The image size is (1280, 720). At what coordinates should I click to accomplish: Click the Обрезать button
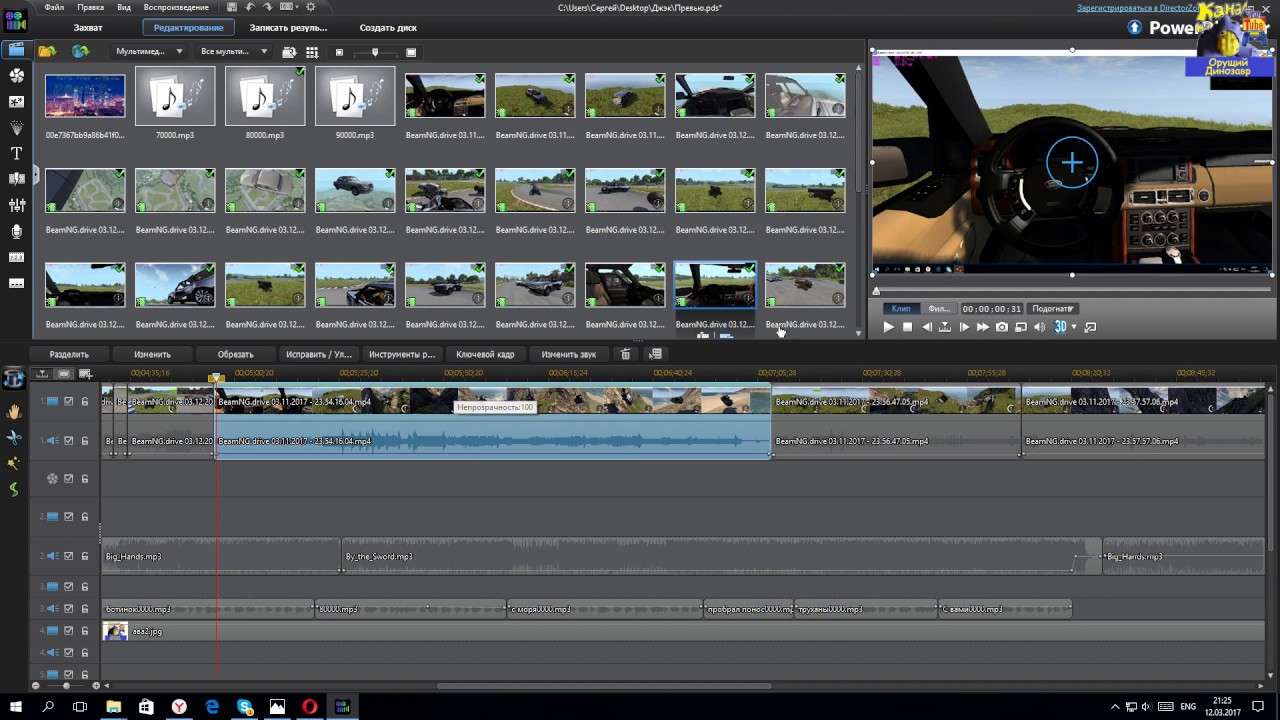pos(235,354)
